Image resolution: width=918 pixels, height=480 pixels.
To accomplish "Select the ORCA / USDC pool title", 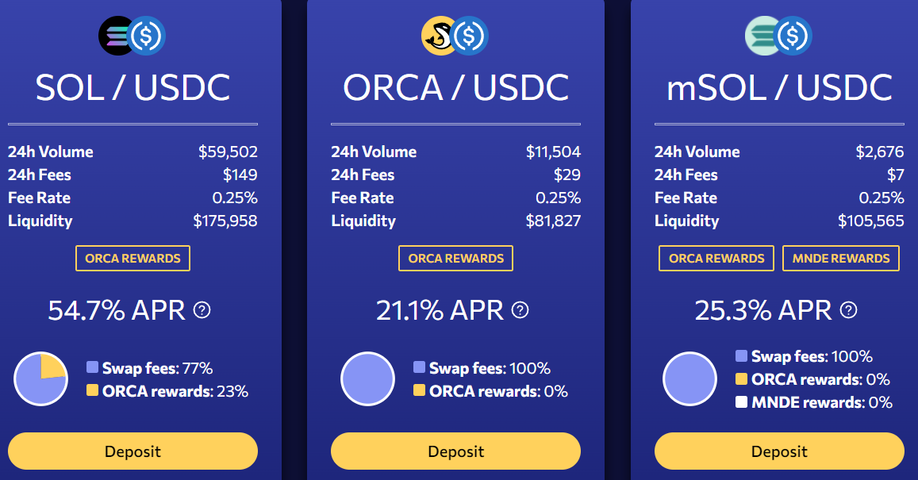I will click(x=456, y=87).
